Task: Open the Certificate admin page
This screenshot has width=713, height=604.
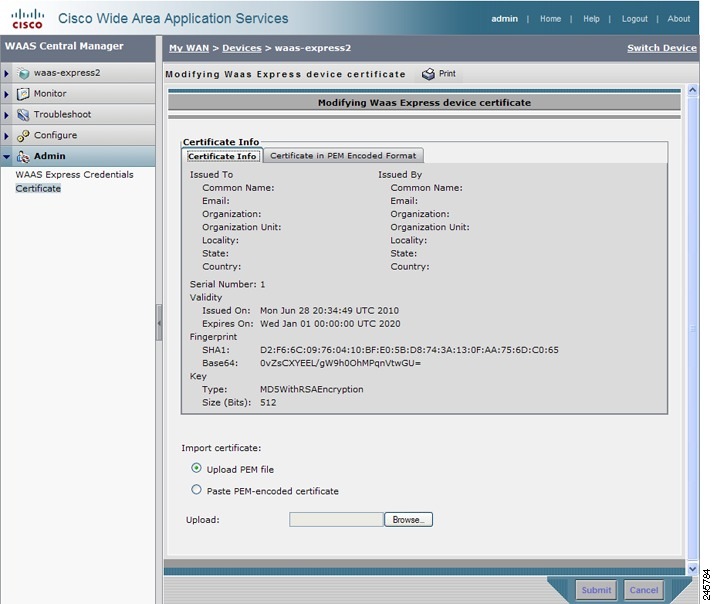Action: (x=38, y=188)
